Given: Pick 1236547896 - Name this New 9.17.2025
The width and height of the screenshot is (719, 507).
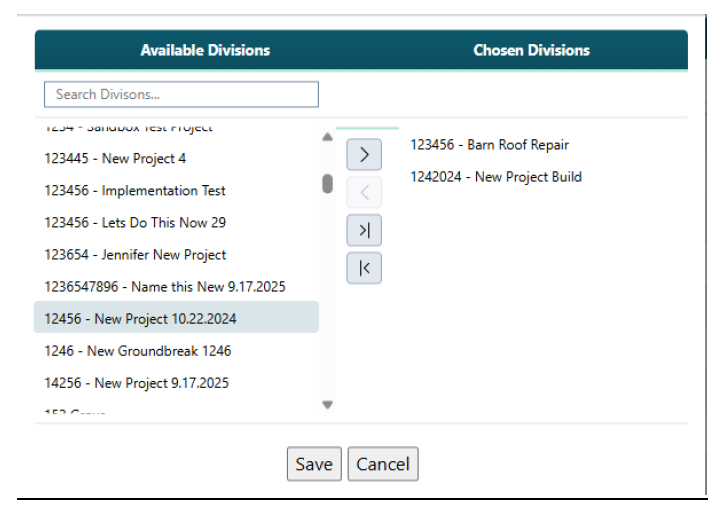Looking at the screenshot, I should pos(165,286).
